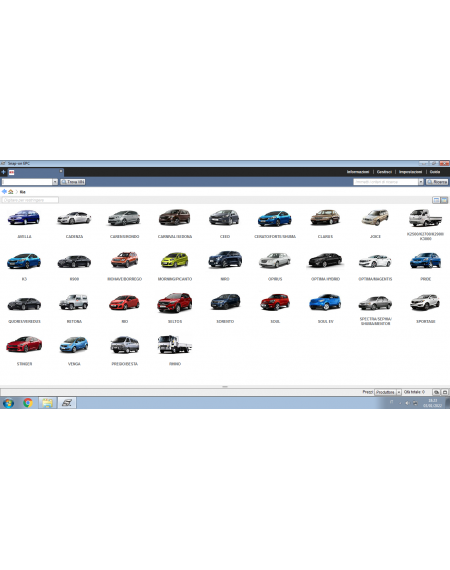The image size is (450, 570).
Task: Select the red Rio car
Action: (x=124, y=303)
